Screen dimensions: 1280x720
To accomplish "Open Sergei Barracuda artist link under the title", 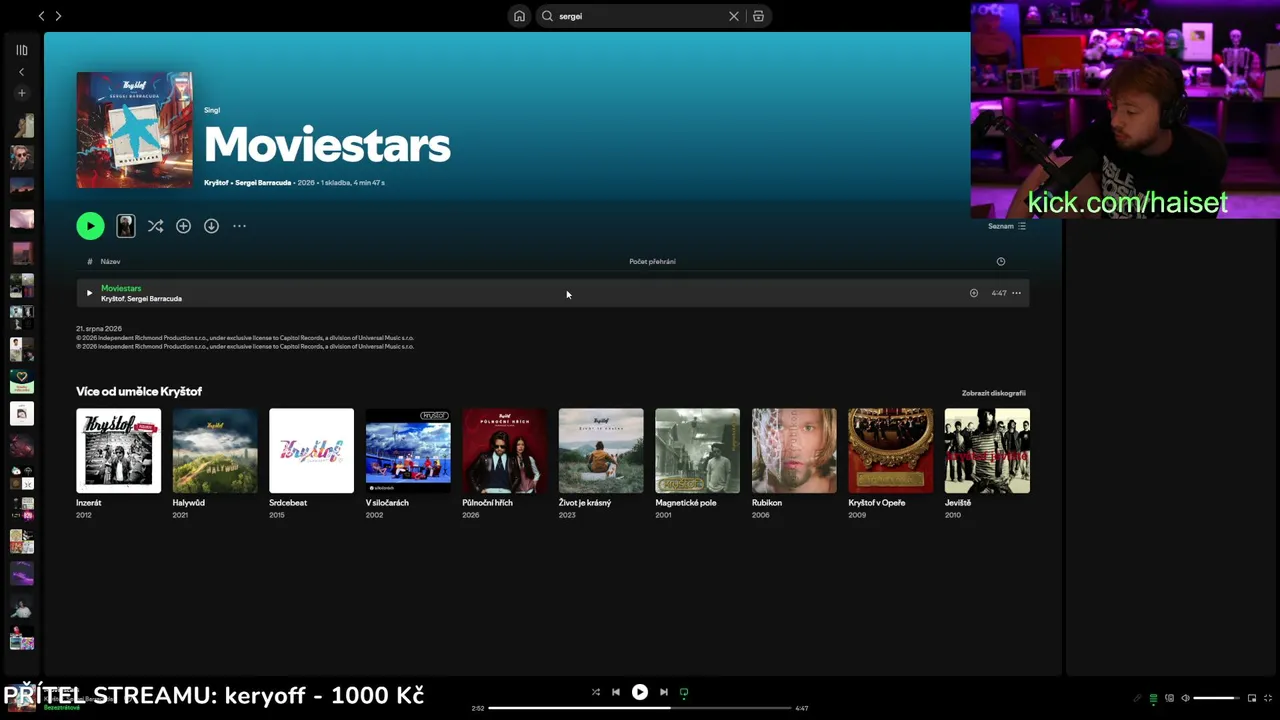I will tap(263, 183).
